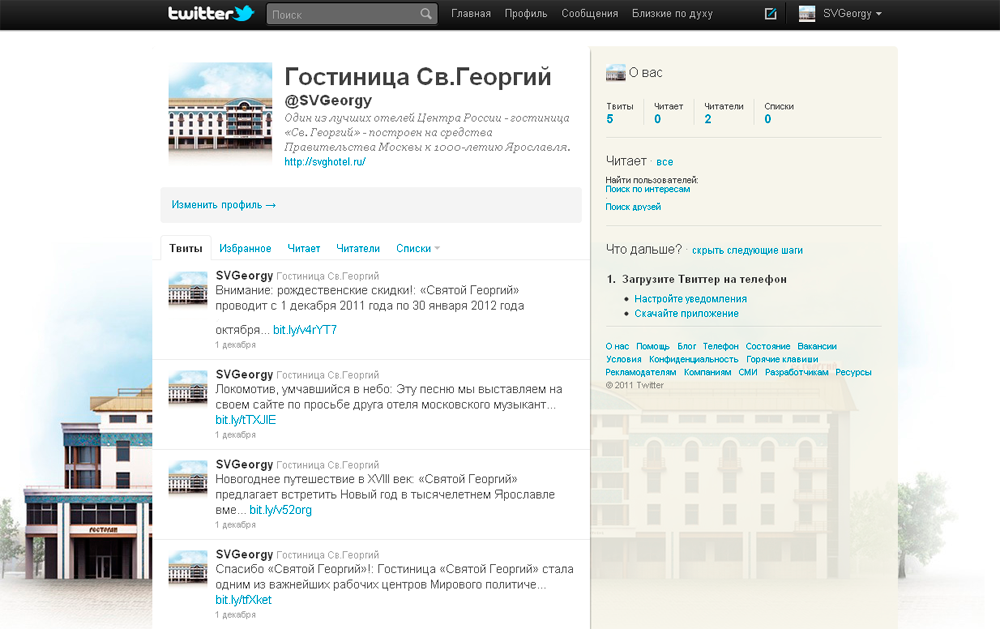Click avatar of the рождественские скидки tweet
This screenshot has width=1000, height=629.
pyautogui.click(x=188, y=290)
